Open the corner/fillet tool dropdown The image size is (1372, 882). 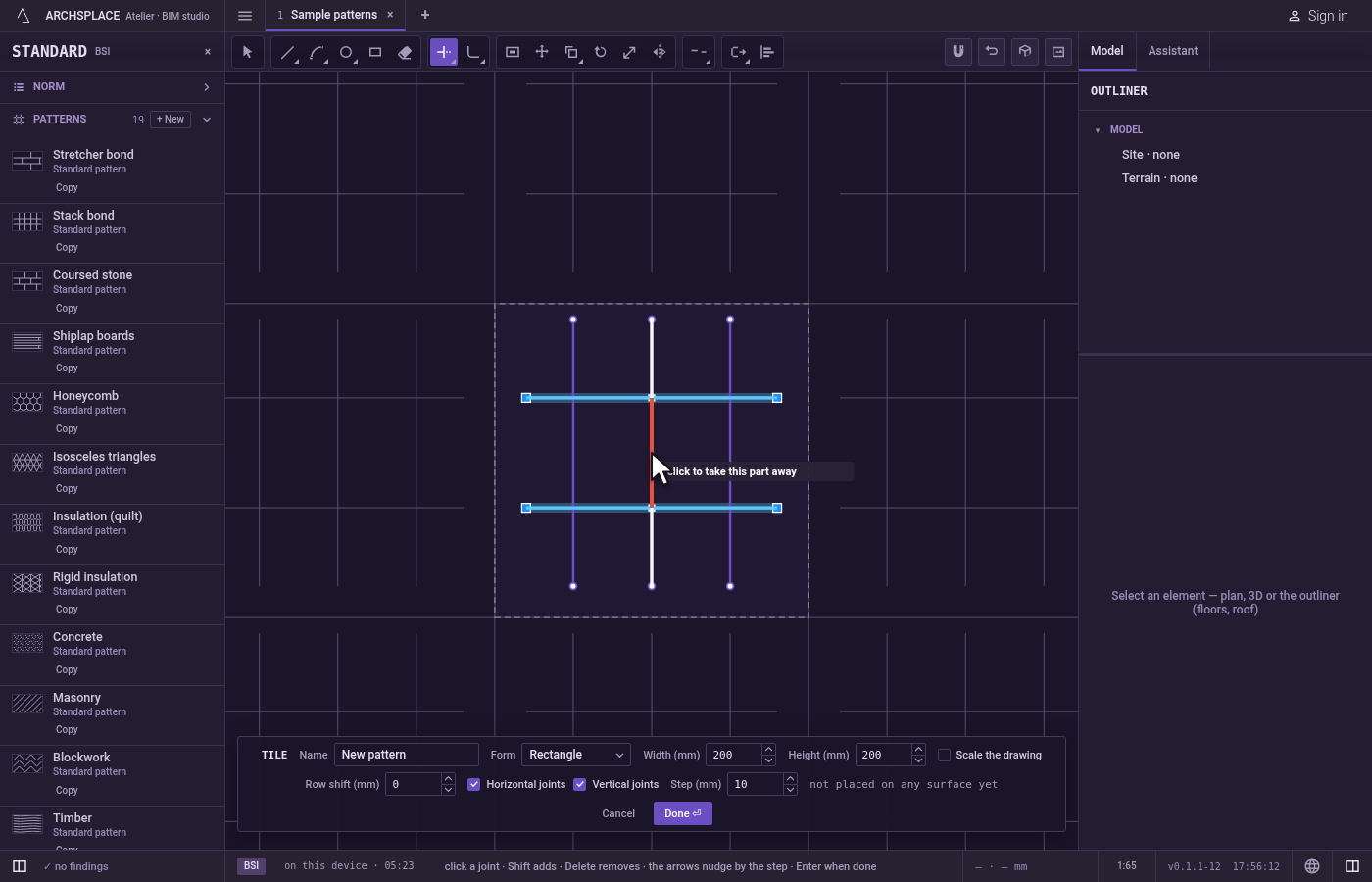473,52
